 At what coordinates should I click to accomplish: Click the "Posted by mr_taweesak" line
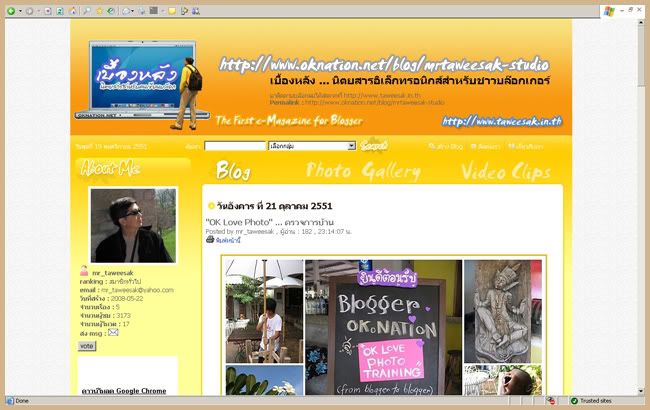pos(278,231)
